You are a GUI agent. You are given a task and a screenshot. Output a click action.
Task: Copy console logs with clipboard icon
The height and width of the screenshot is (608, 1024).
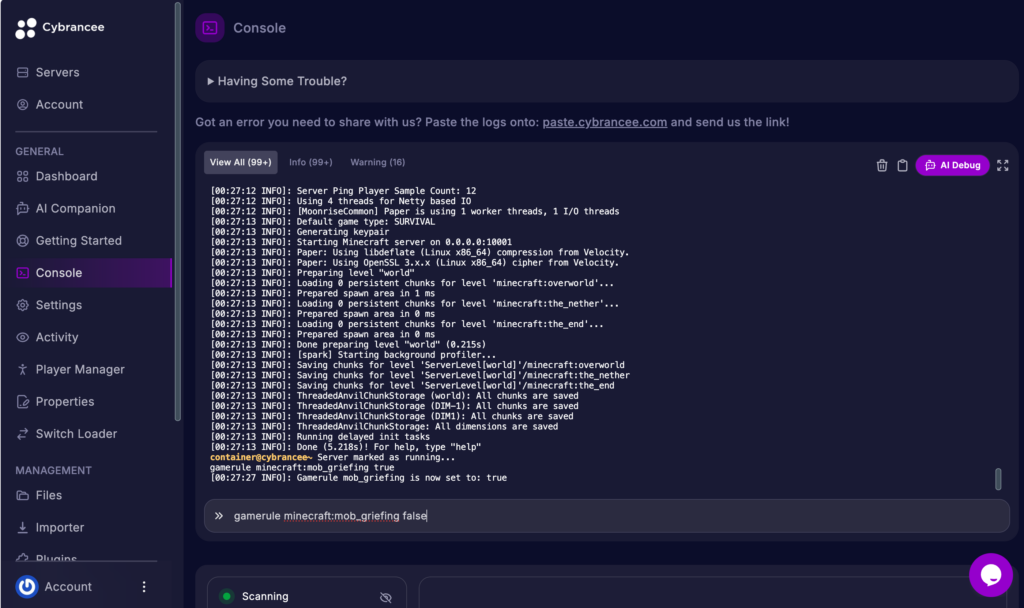[903, 165]
